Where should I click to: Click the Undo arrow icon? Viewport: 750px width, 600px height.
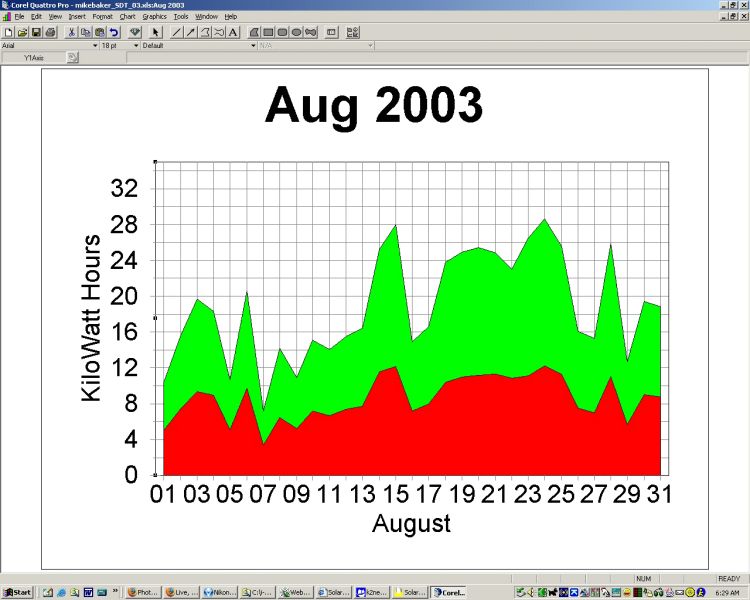(x=114, y=32)
